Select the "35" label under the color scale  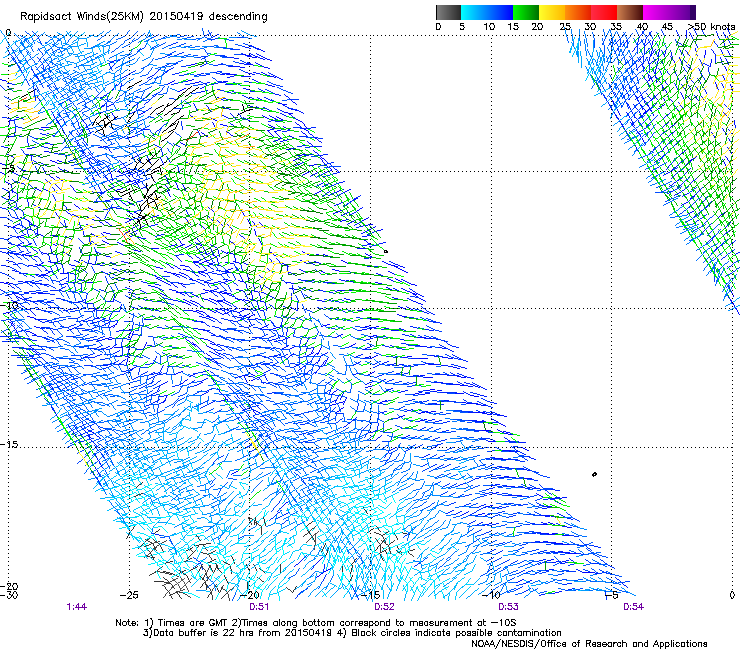click(616, 27)
